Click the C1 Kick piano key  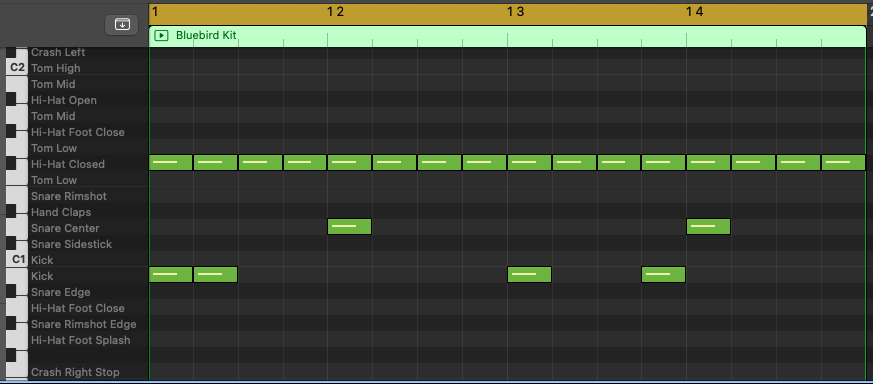16,259
